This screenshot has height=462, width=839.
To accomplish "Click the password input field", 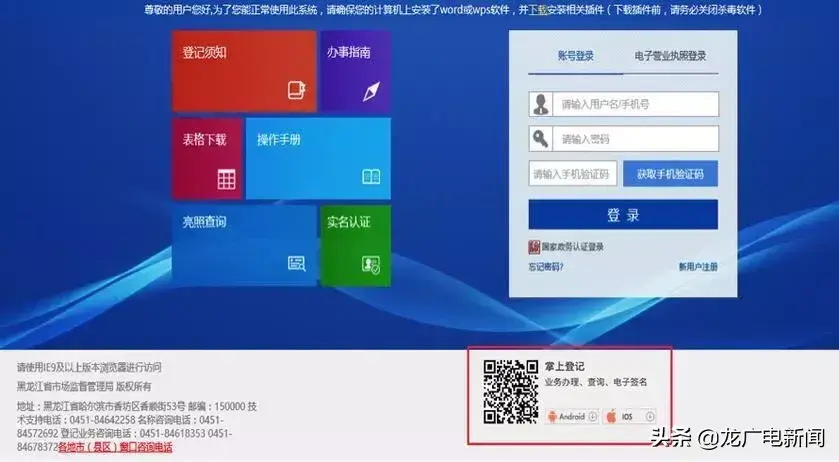I will click(637, 139).
